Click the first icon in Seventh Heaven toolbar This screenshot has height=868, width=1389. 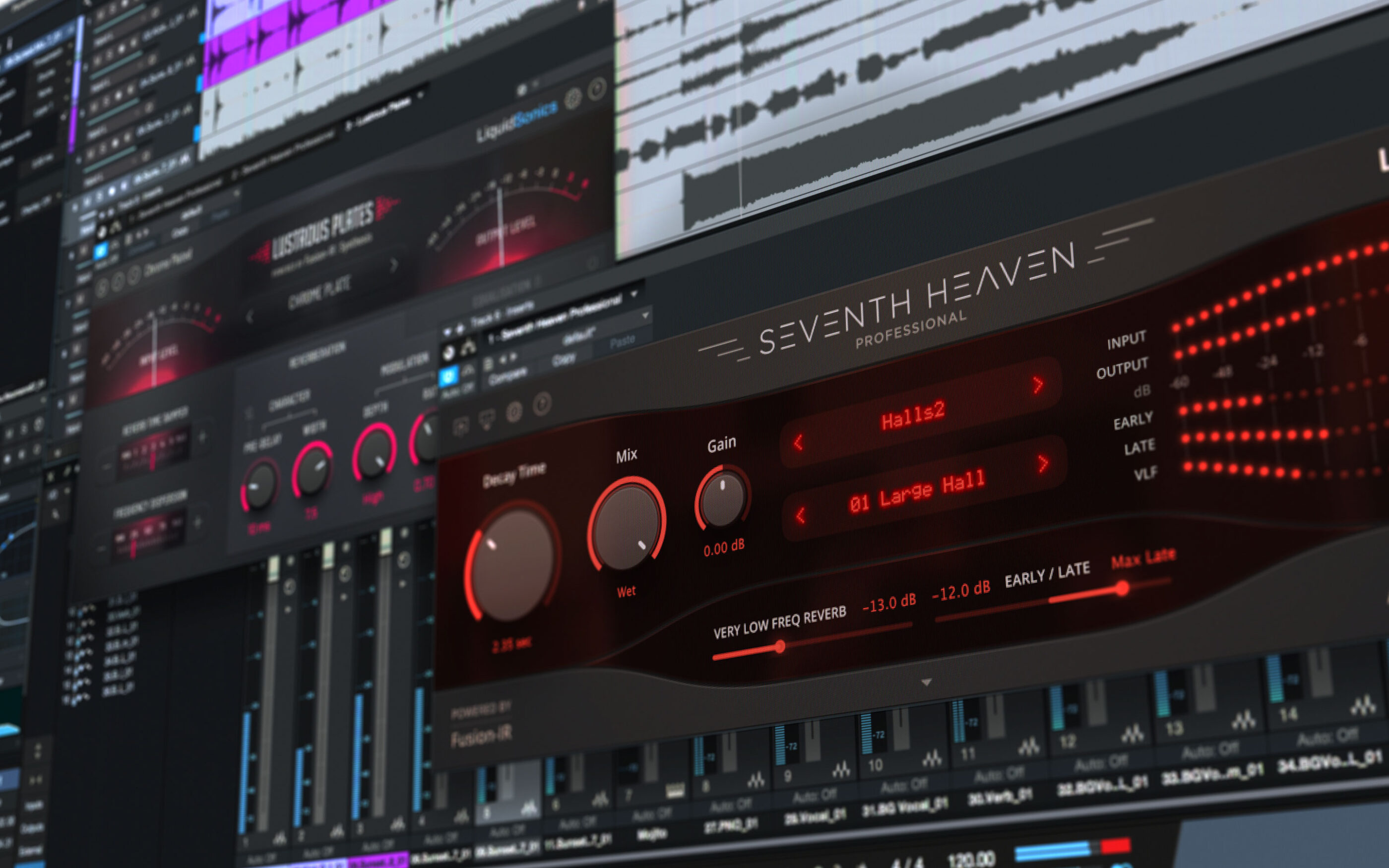(461, 427)
